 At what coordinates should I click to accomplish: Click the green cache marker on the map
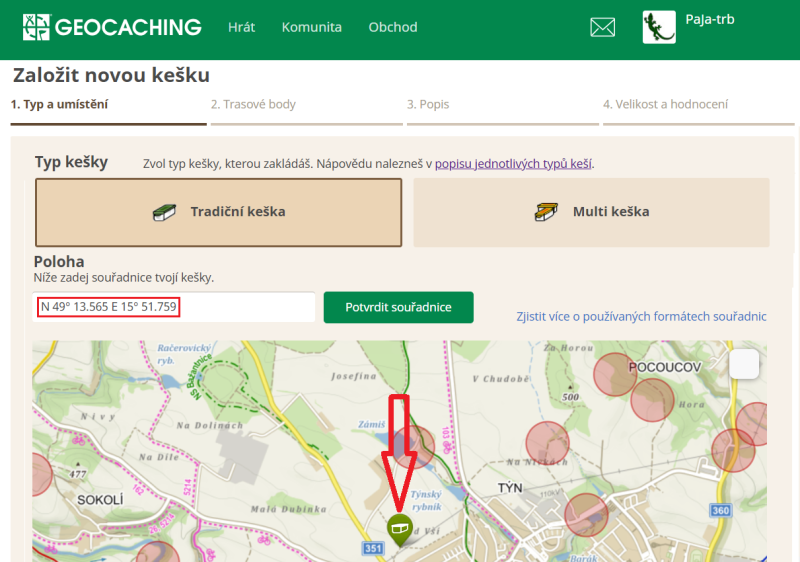coord(399,530)
